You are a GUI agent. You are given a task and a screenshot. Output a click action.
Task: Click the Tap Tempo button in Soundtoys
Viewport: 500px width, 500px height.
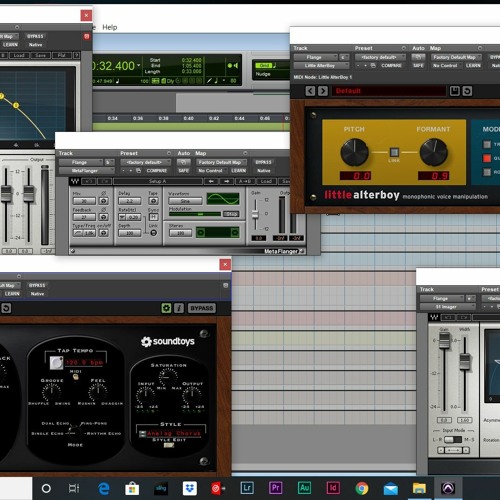click(x=56, y=363)
